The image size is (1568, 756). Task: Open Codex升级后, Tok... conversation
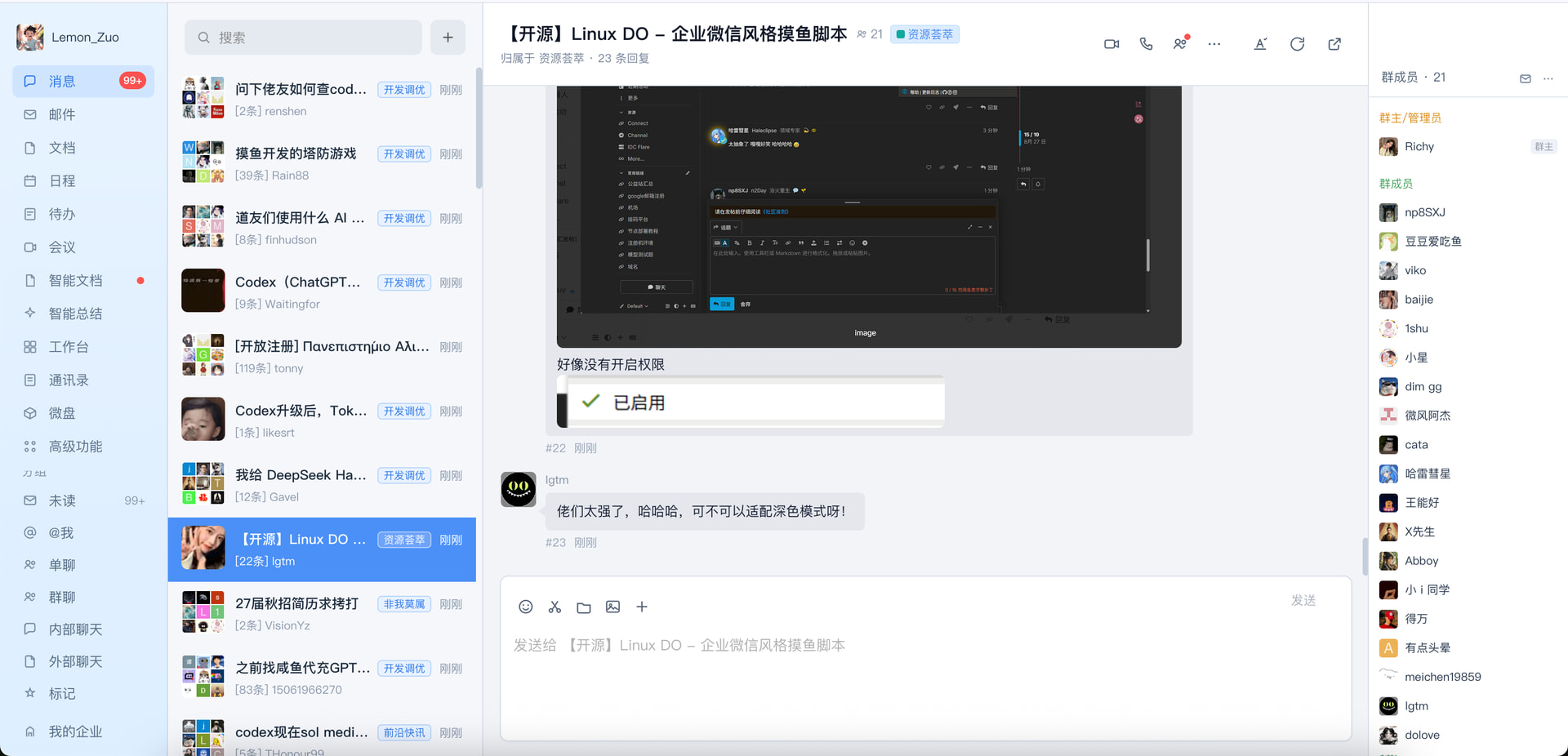click(322, 421)
